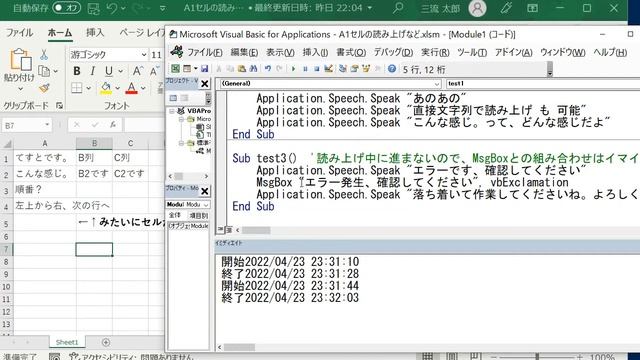The image size is (640, 360).
Task: Click View Code icon in Project panel
Action: pyautogui.click(x=173, y=98)
